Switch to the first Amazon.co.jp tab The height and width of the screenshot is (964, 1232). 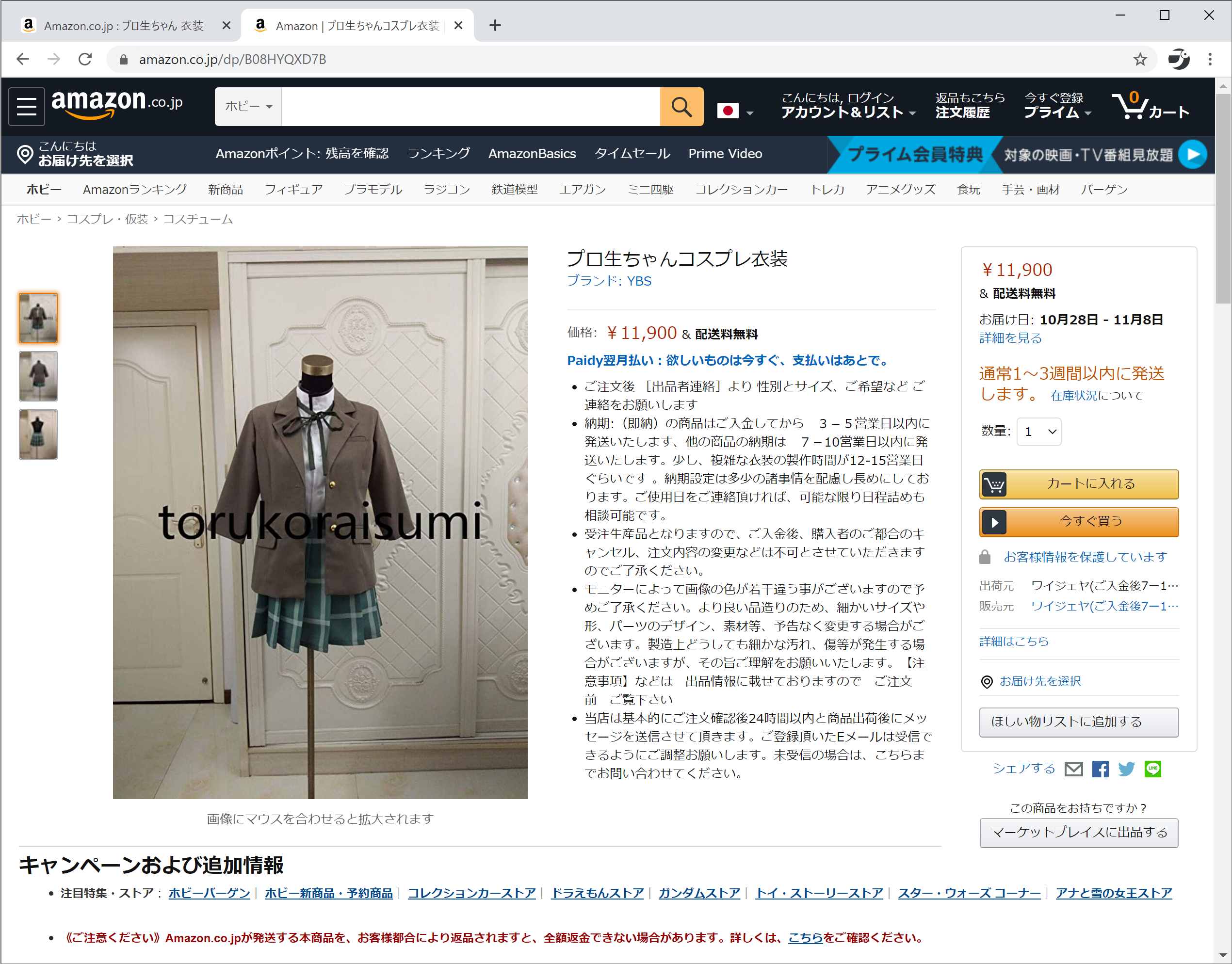click(123, 25)
